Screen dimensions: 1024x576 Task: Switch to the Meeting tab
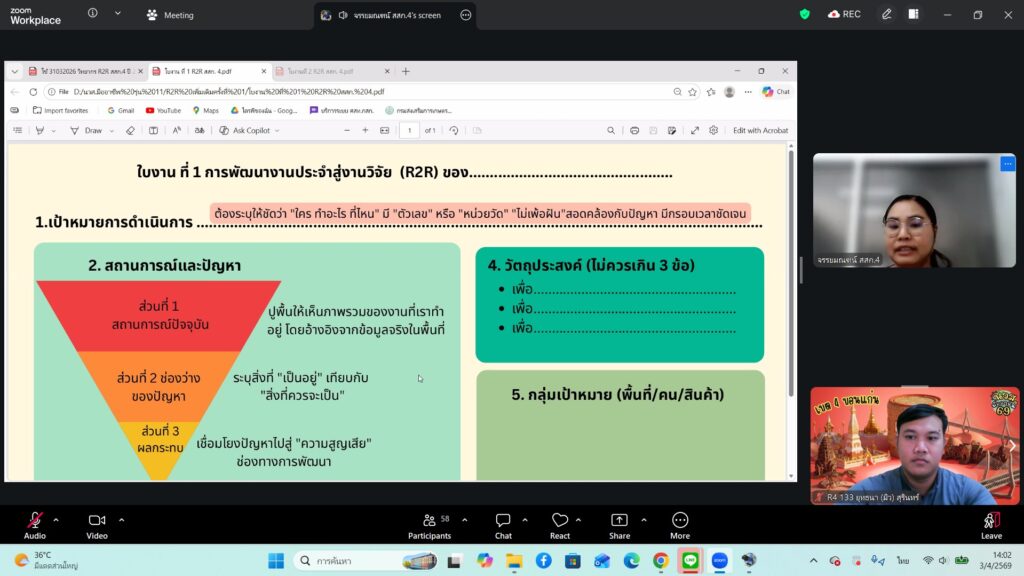(170, 15)
